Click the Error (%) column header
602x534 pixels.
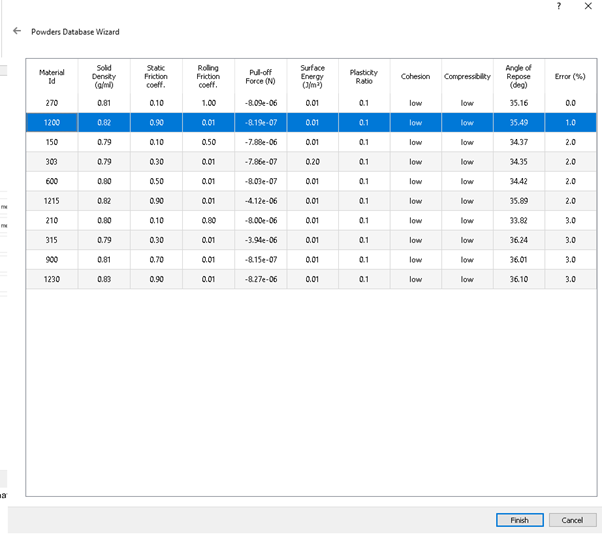570,76
